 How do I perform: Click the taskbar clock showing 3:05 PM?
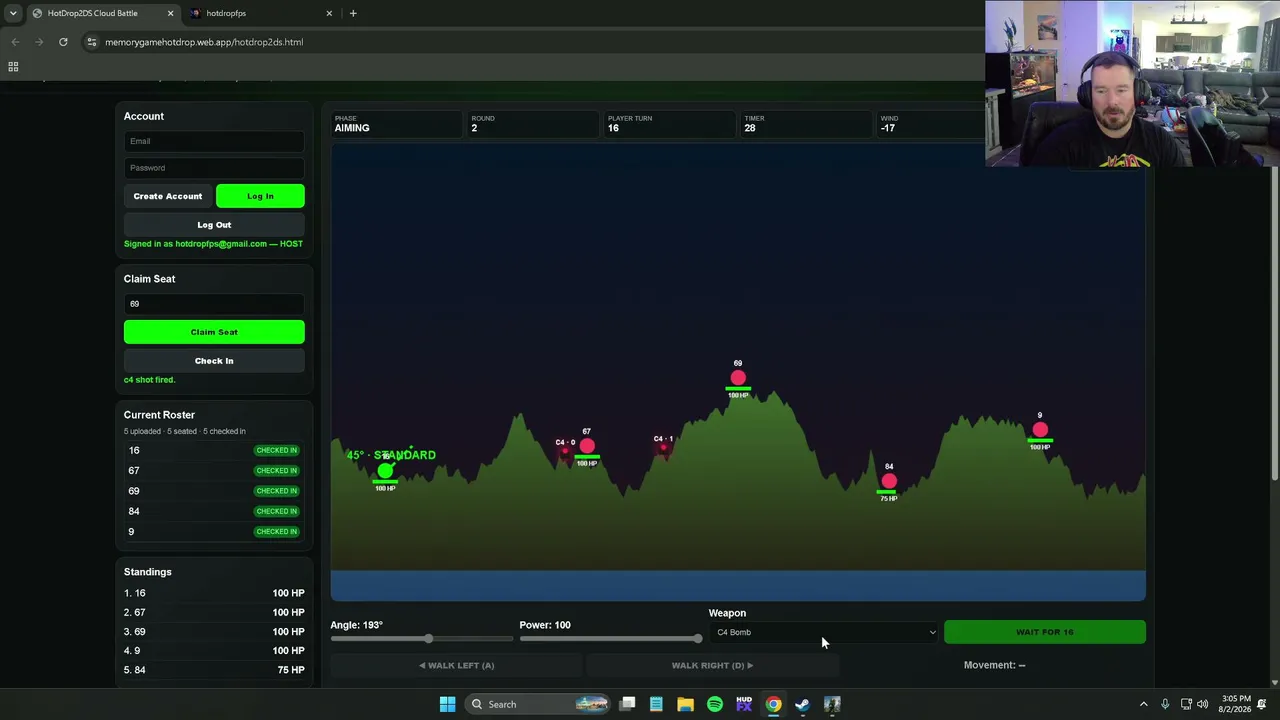1236,704
